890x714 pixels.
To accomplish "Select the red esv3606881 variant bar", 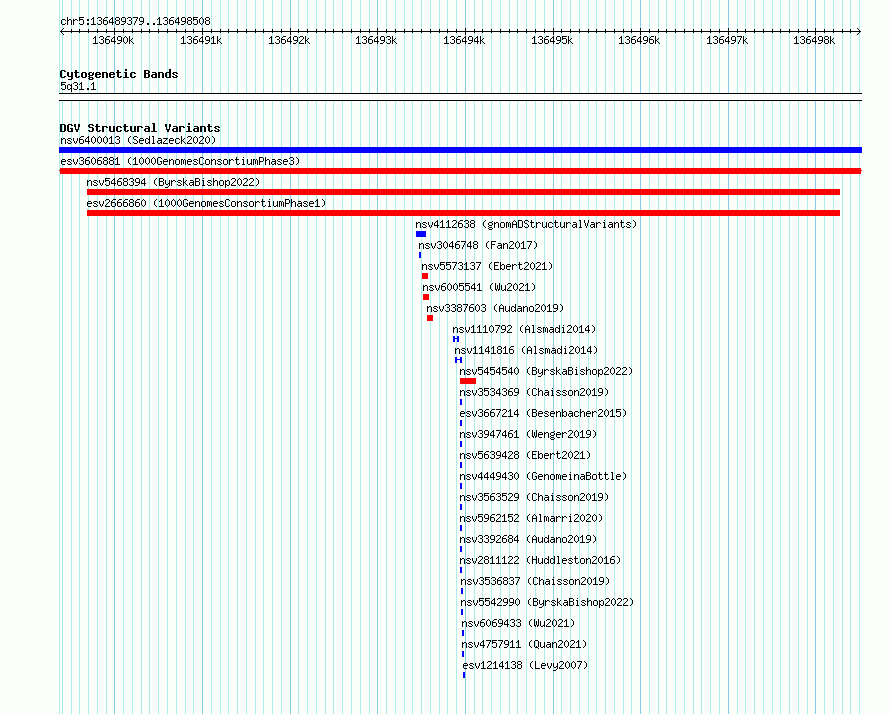I will pyautogui.click(x=460, y=171).
